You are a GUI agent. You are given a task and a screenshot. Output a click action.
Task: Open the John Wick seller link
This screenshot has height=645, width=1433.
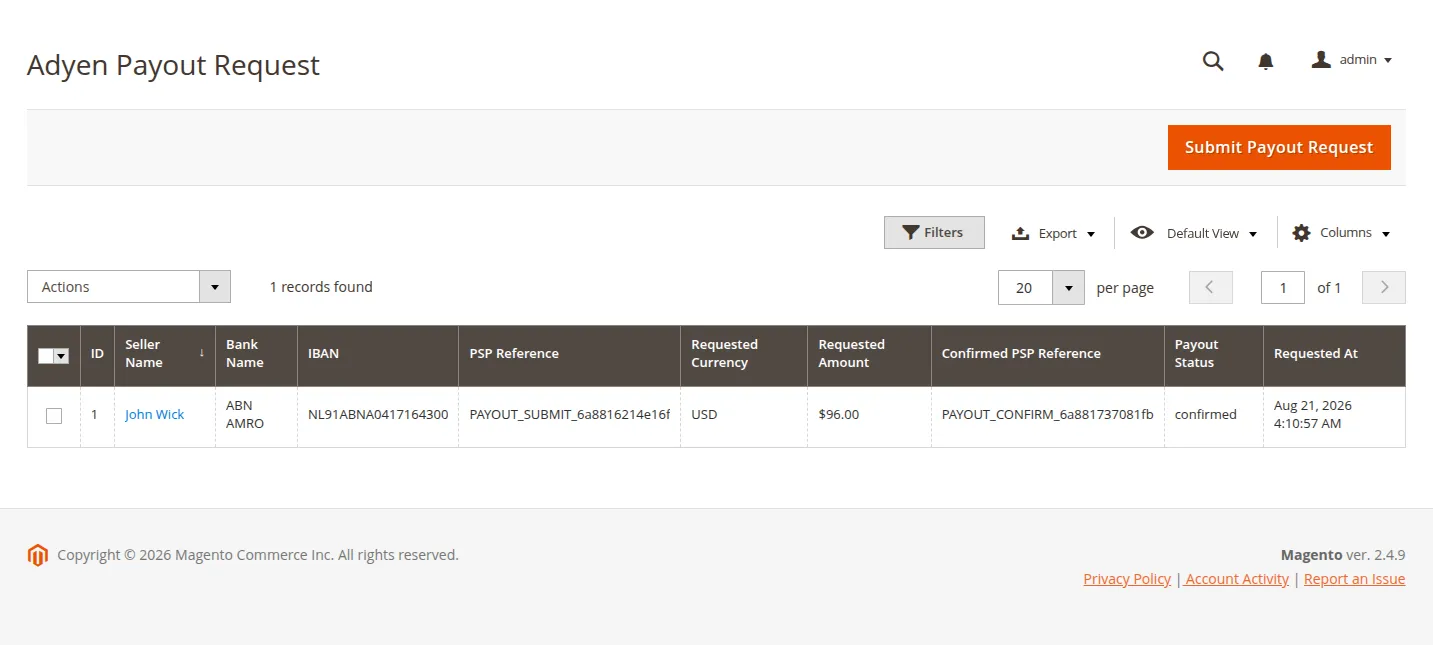155,415
